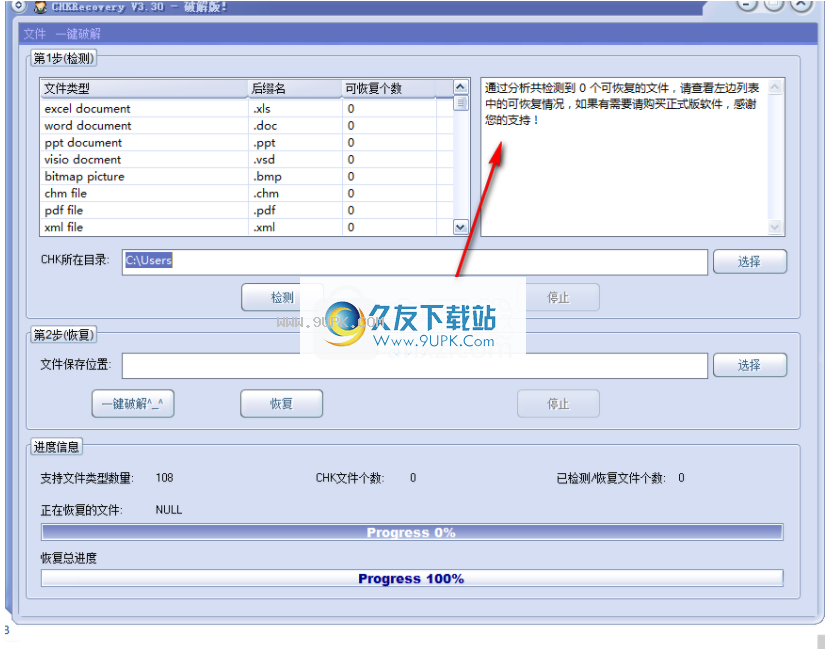
Task: Click the 检测 button
Action: click(281, 298)
